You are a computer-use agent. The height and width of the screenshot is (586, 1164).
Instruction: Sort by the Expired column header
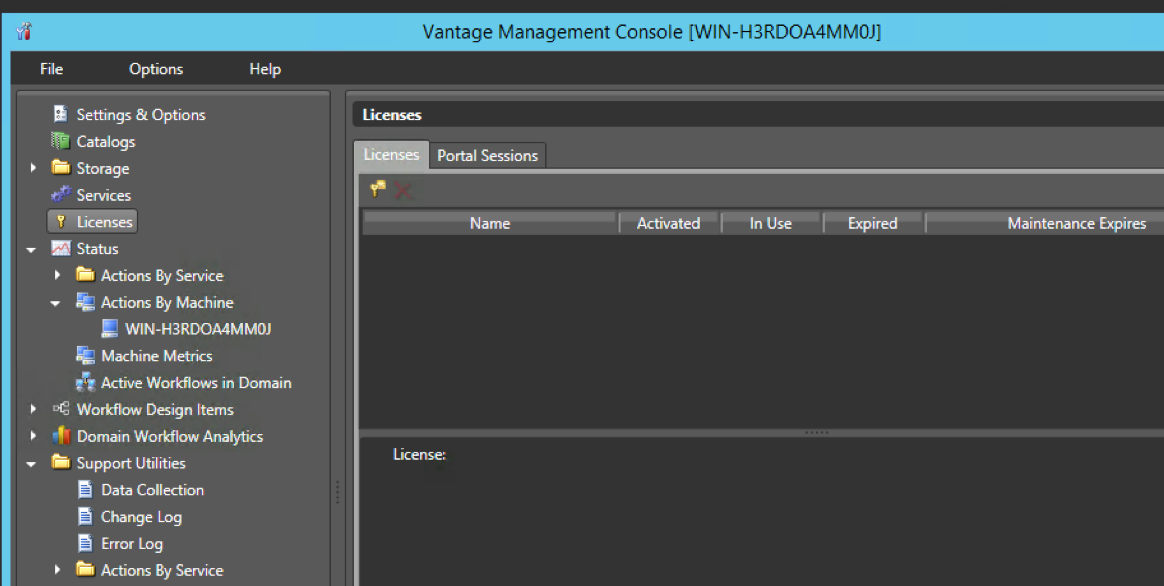(872, 223)
